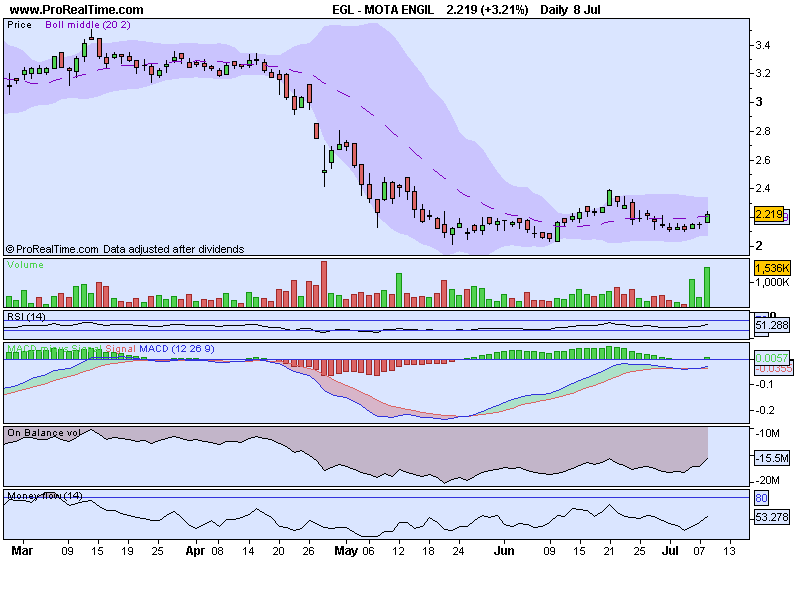Click the MACD (12 26 9) label

pos(177,349)
